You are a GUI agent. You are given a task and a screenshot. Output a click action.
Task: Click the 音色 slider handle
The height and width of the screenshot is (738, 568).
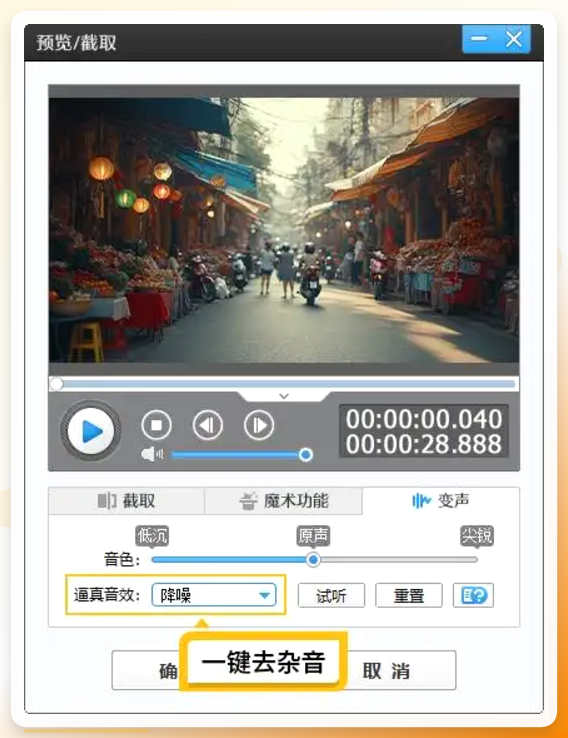(313, 560)
